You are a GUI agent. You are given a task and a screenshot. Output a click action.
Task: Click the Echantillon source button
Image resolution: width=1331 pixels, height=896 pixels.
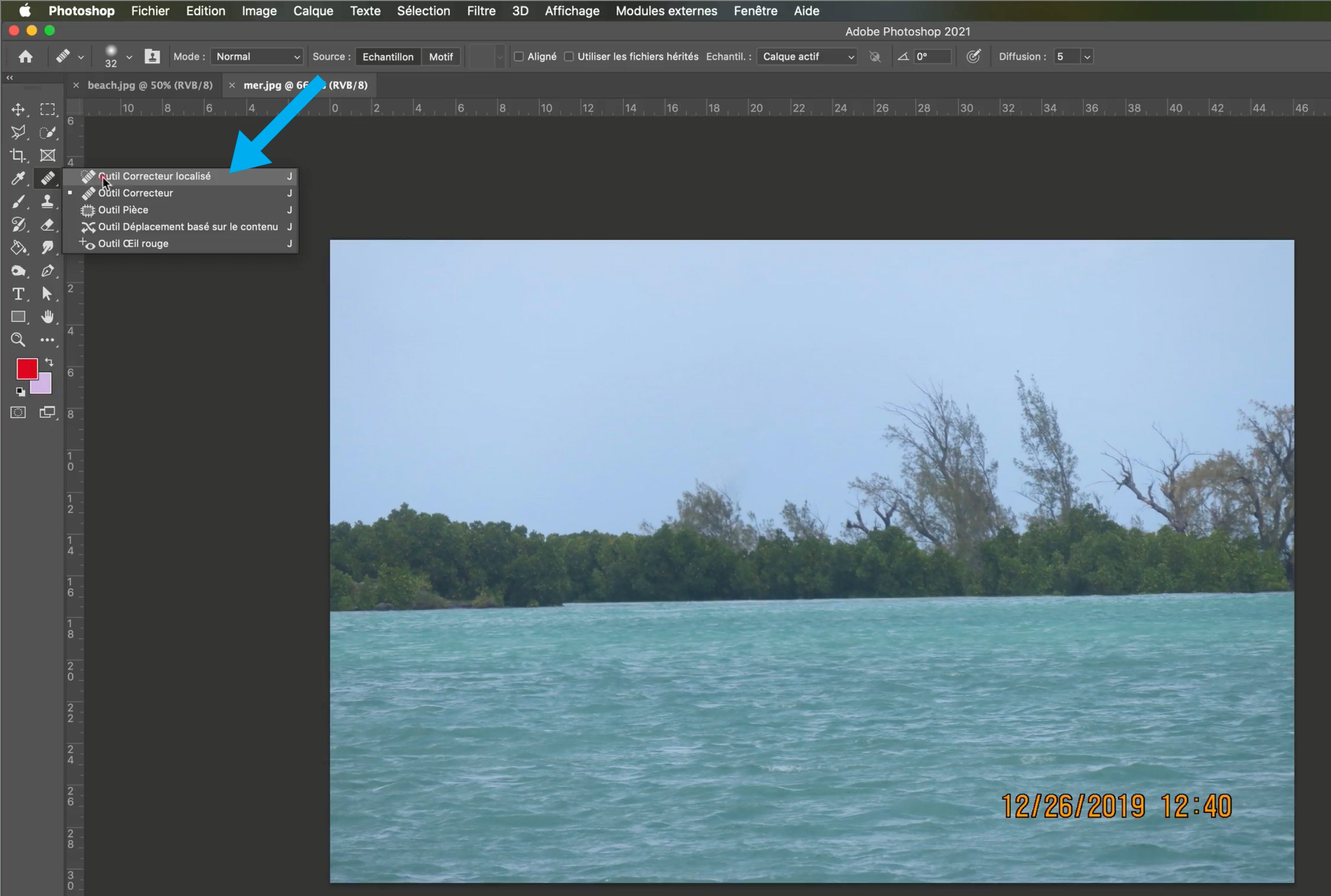click(388, 56)
